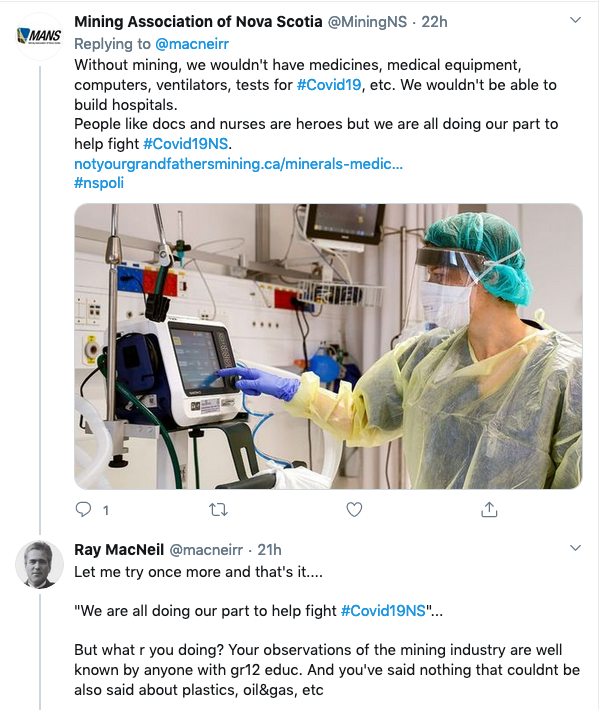Image resolution: width=600 pixels, height=710 pixels.
Task: Click the #Covid19NS hashtag in the mining tweet
Action: click(187, 144)
